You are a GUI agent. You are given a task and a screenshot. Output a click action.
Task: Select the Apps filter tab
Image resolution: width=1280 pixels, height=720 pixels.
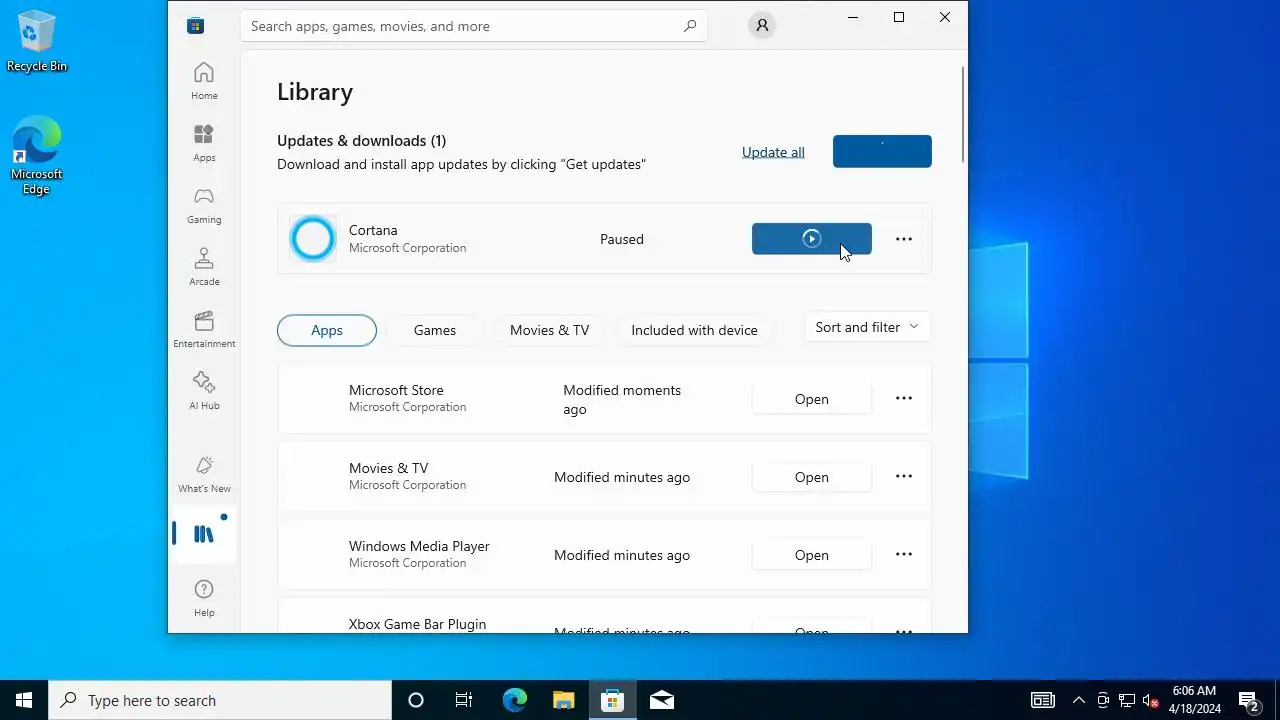(x=327, y=330)
